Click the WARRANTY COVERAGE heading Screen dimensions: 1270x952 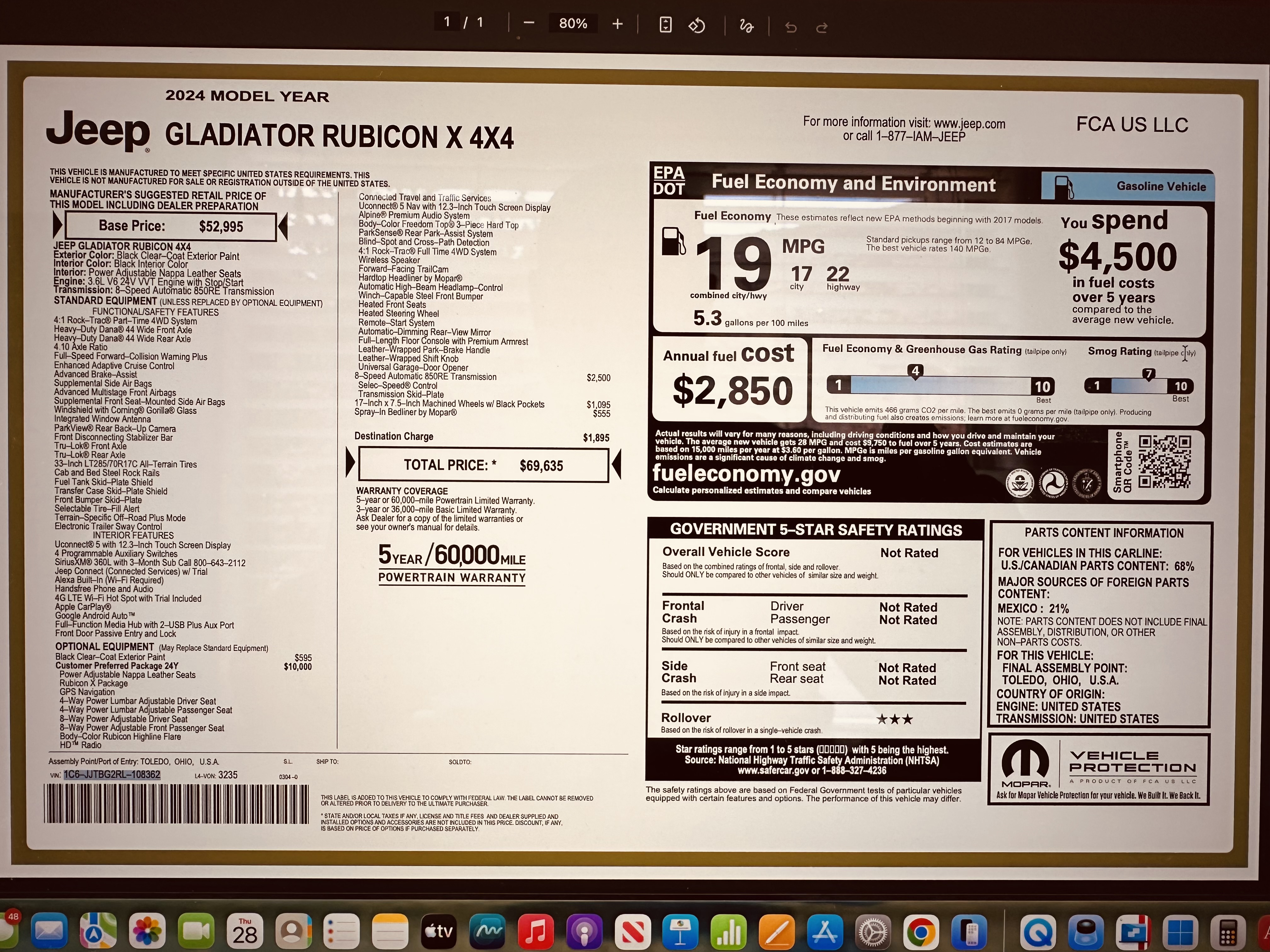402,490
